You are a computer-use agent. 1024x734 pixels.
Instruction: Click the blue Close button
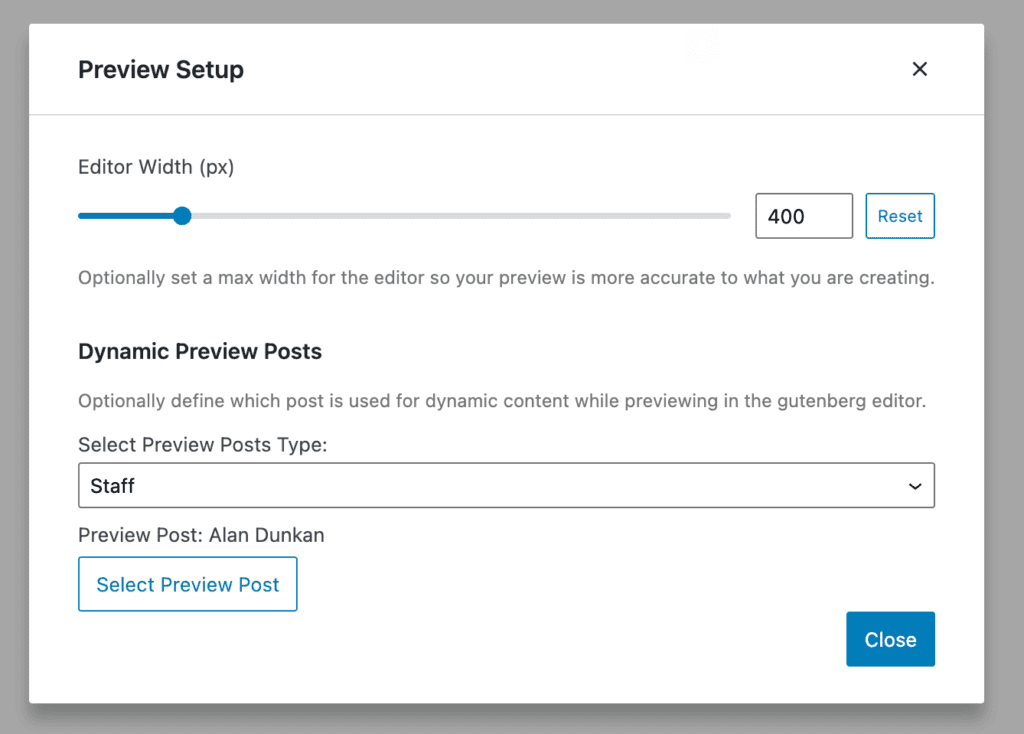coord(890,639)
